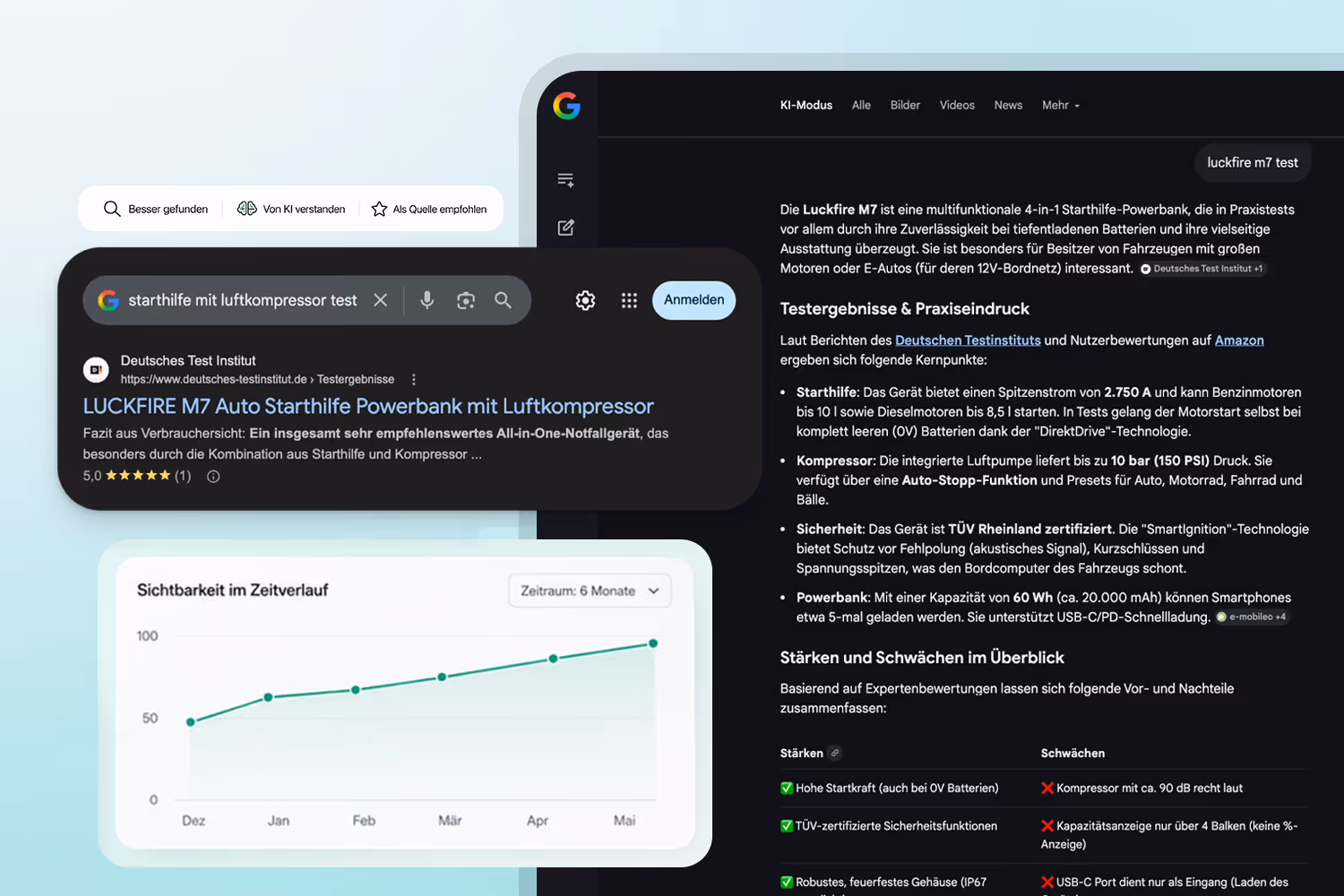This screenshot has height=896, width=1344.
Task: Click the new chat compose icon
Action: tap(565, 228)
